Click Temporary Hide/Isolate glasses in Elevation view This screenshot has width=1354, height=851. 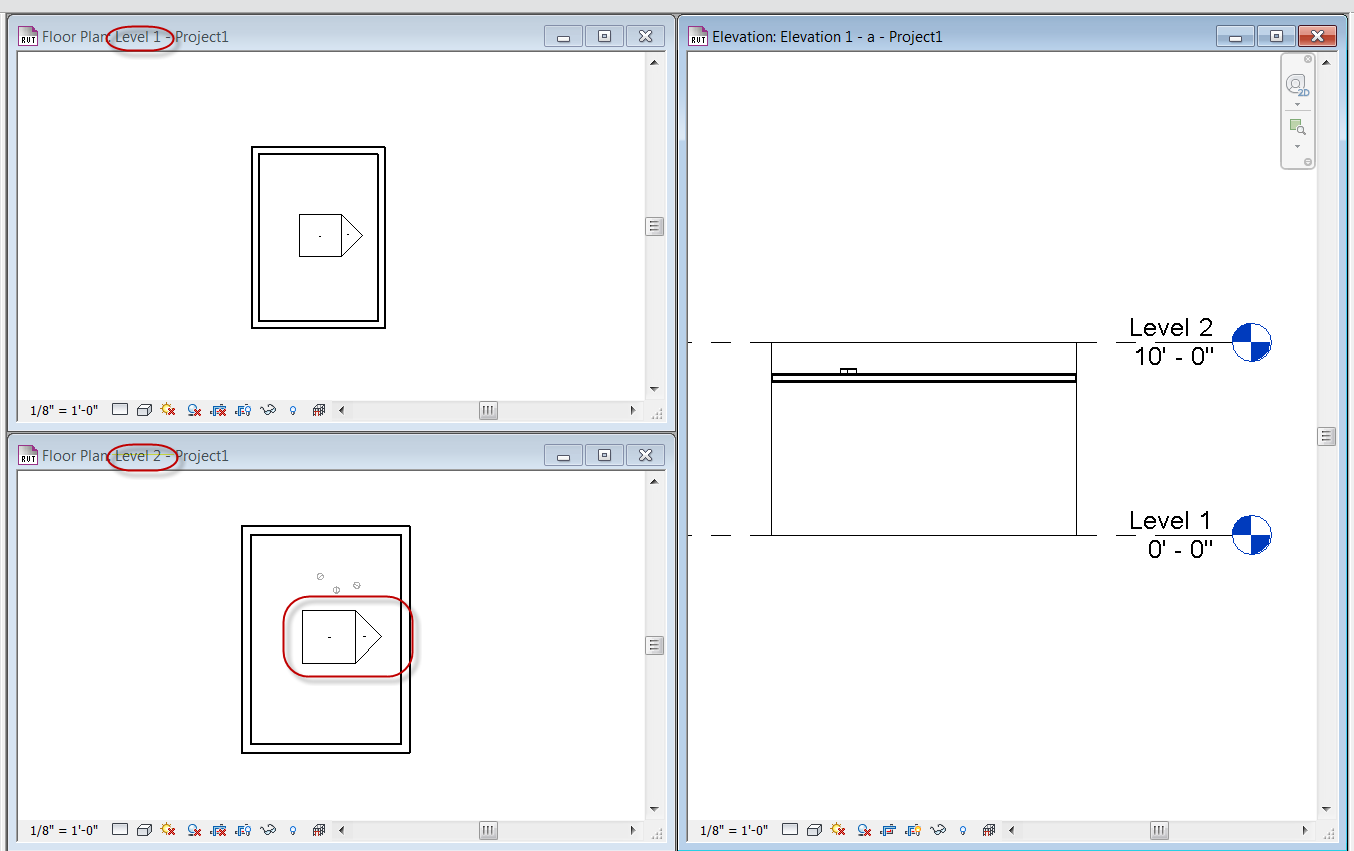pyautogui.click(x=938, y=829)
